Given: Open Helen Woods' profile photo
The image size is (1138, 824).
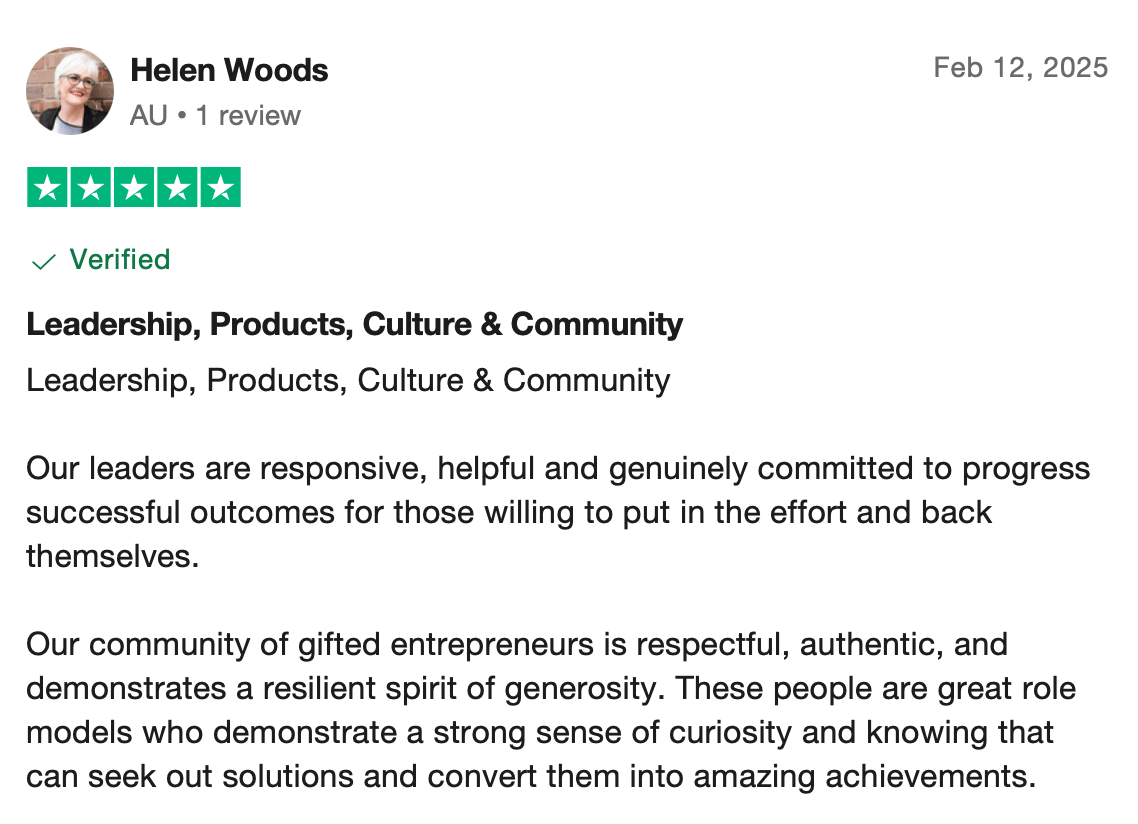Looking at the screenshot, I should pos(69,91).
